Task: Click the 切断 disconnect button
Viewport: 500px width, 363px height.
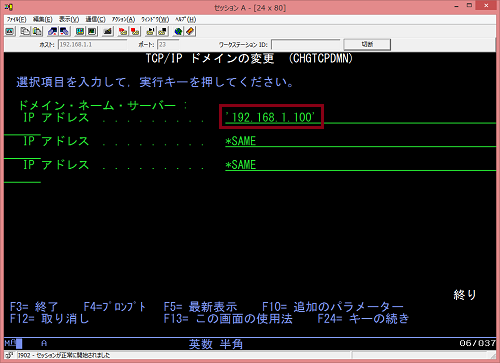Action: pyautogui.click(x=367, y=44)
